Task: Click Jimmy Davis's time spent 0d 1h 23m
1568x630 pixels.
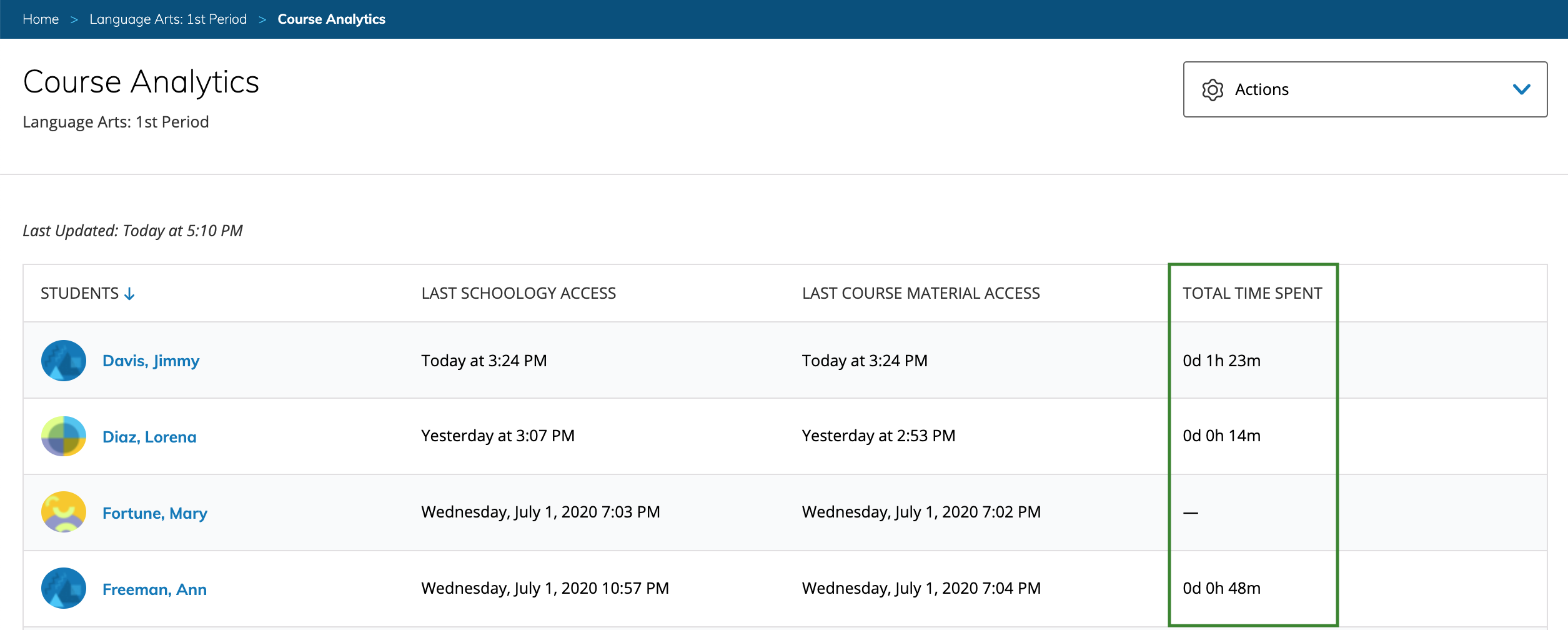Action: pyautogui.click(x=1221, y=361)
